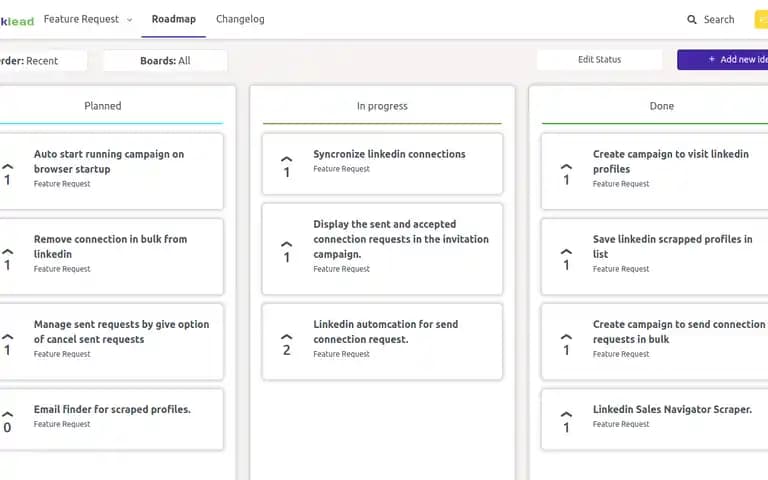The height and width of the screenshot is (480, 768).
Task: Upvote Linkedin automcation for send connection request
Action: (287, 337)
